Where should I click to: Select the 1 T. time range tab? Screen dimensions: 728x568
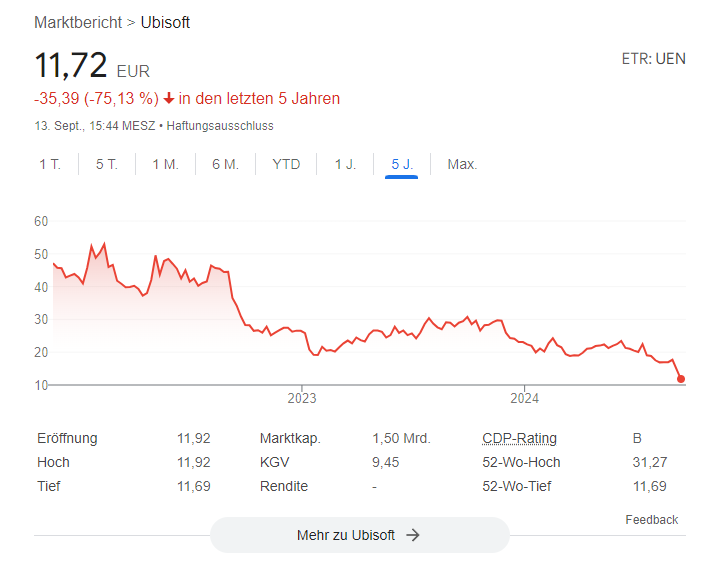50,164
